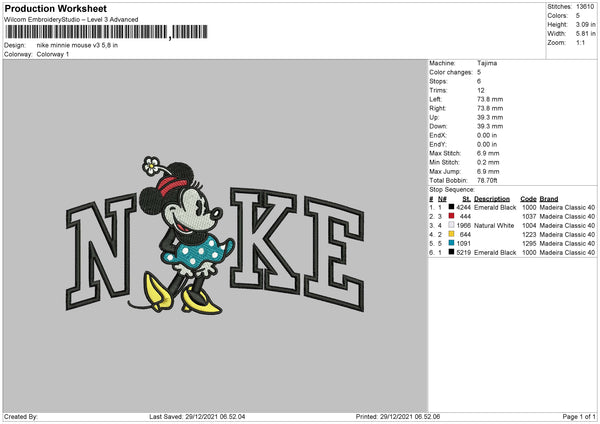Click the teal swatch for thread 1091
The image size is (600, 424).
click(452, 243)
